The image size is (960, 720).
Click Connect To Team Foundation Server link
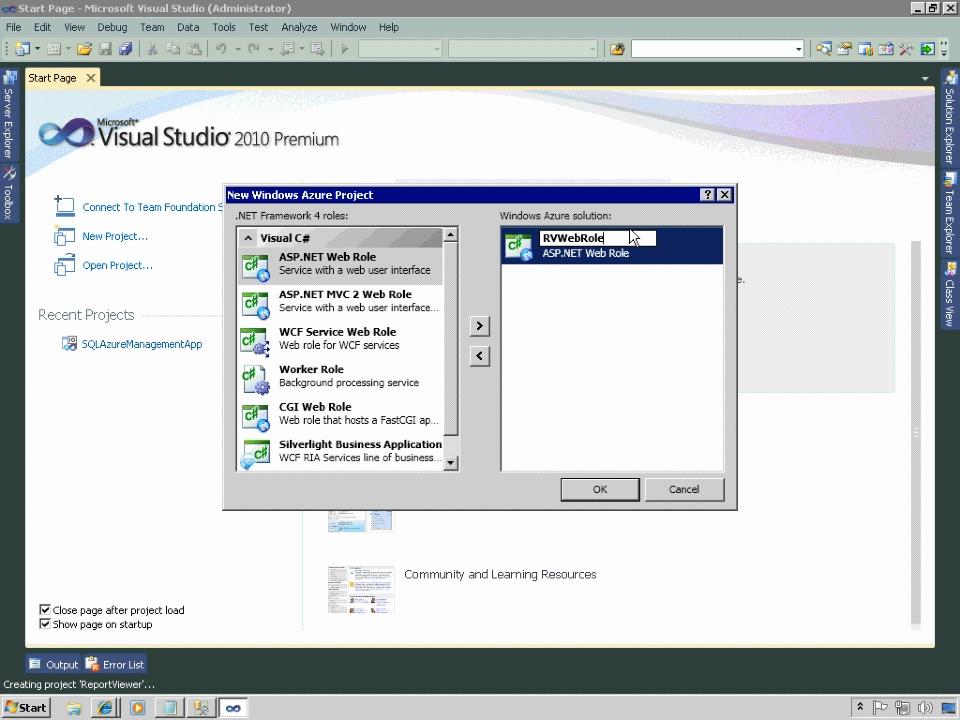pyautogui.click(x=152, y=207)
